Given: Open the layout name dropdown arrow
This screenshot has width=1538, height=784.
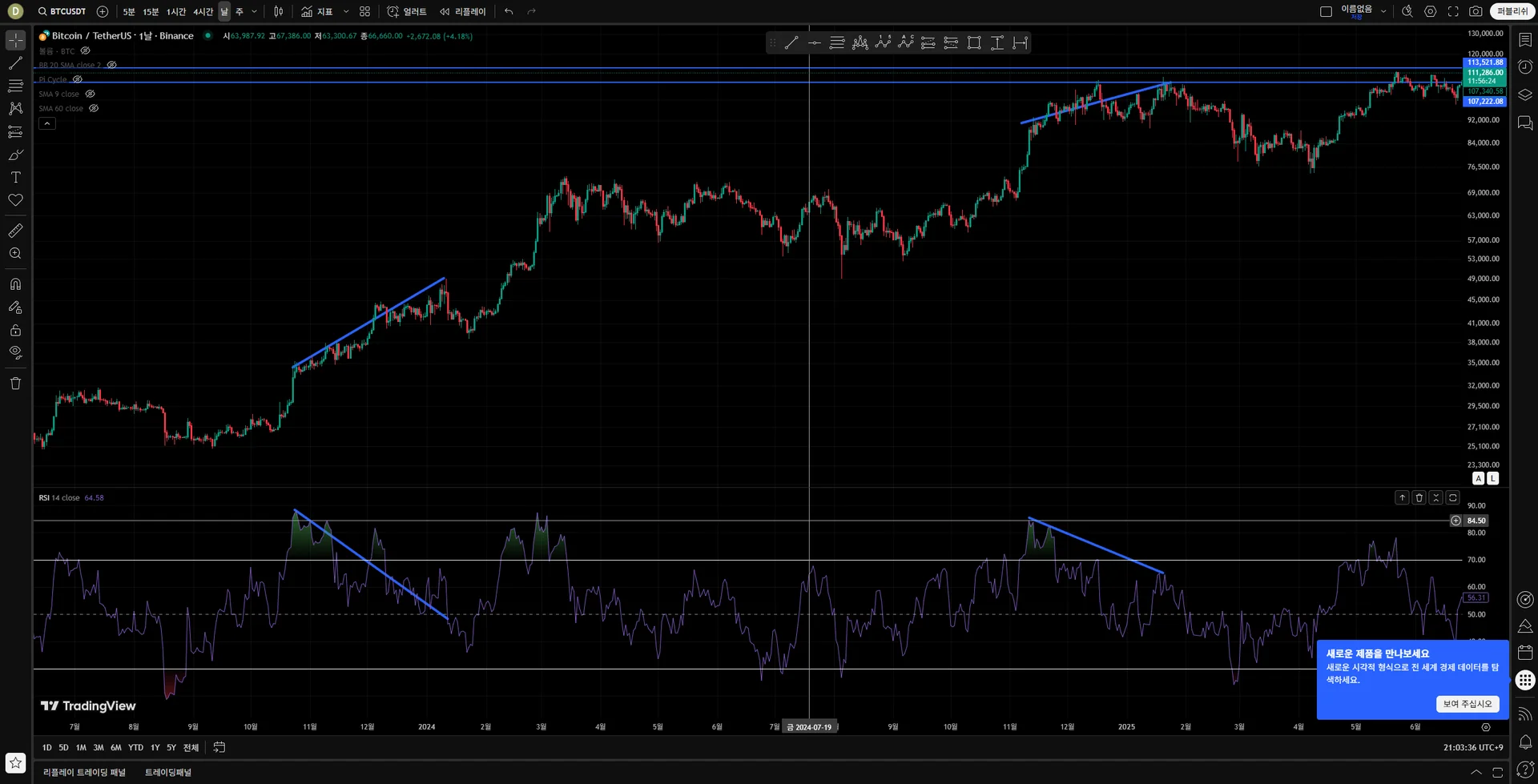Looking at the screenshot, I should (x=1383, y=11).
